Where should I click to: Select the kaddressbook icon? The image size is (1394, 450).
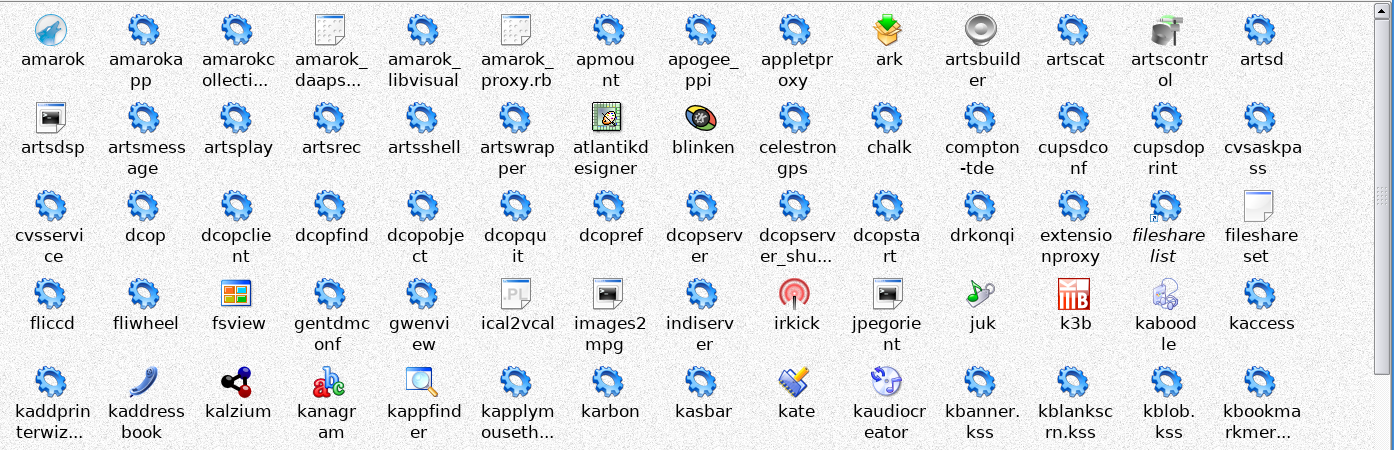point(143,382)
